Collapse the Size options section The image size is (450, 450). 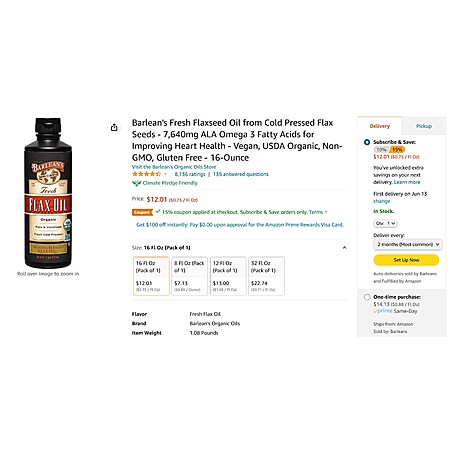point(344,248)
